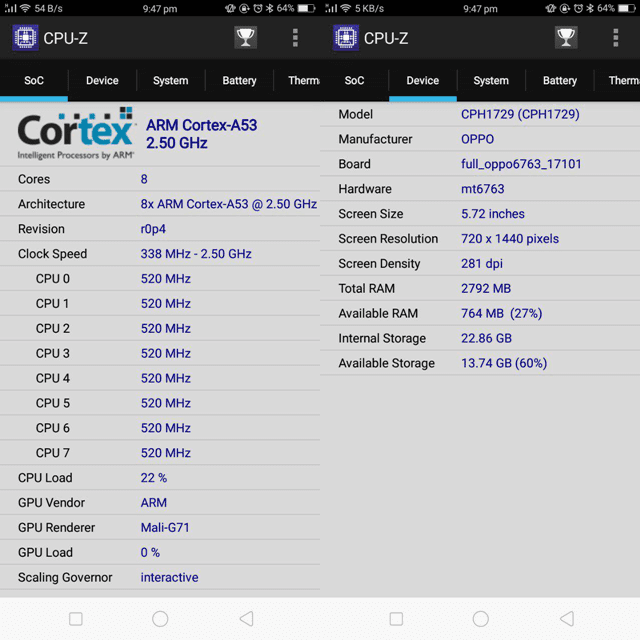Tap recent apps square in right nav bar
The width and height of the screenshot is (640, 640).
pyautogui.click(x=396, y=619)
